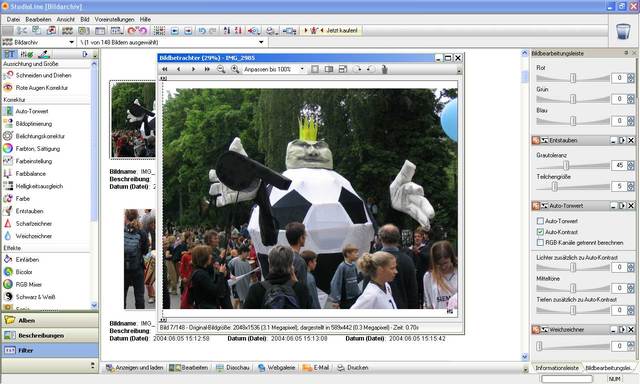Click the Undo arrow in main toolbar

[202, 31]
